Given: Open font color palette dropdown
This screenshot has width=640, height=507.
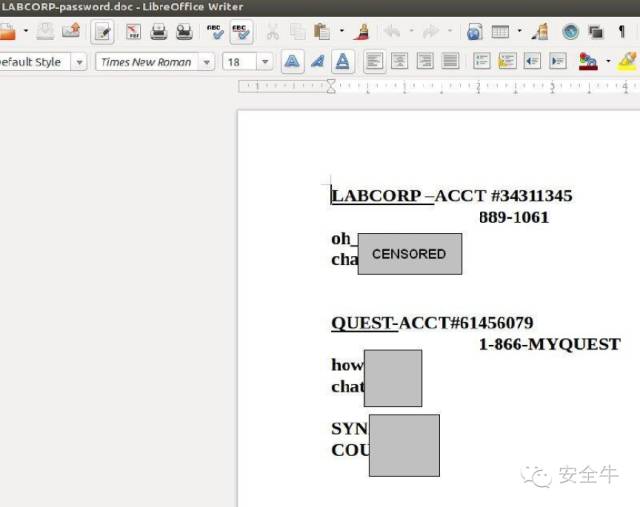Looking at the screenshot, I should coord(608,62).
